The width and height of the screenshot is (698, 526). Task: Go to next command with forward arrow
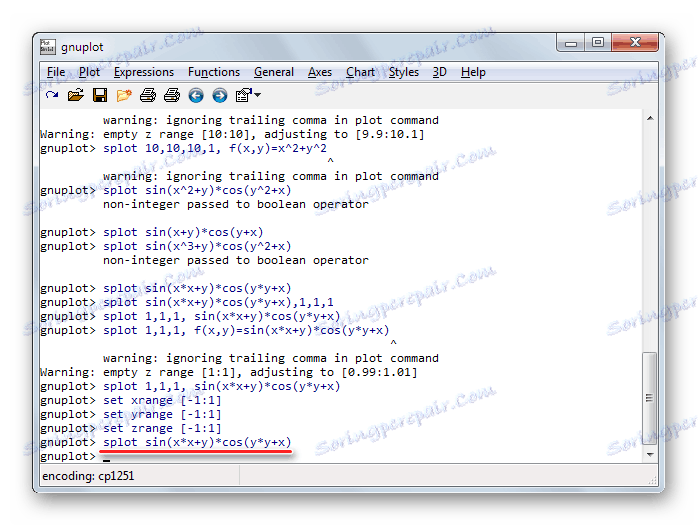tap(220, 95)
